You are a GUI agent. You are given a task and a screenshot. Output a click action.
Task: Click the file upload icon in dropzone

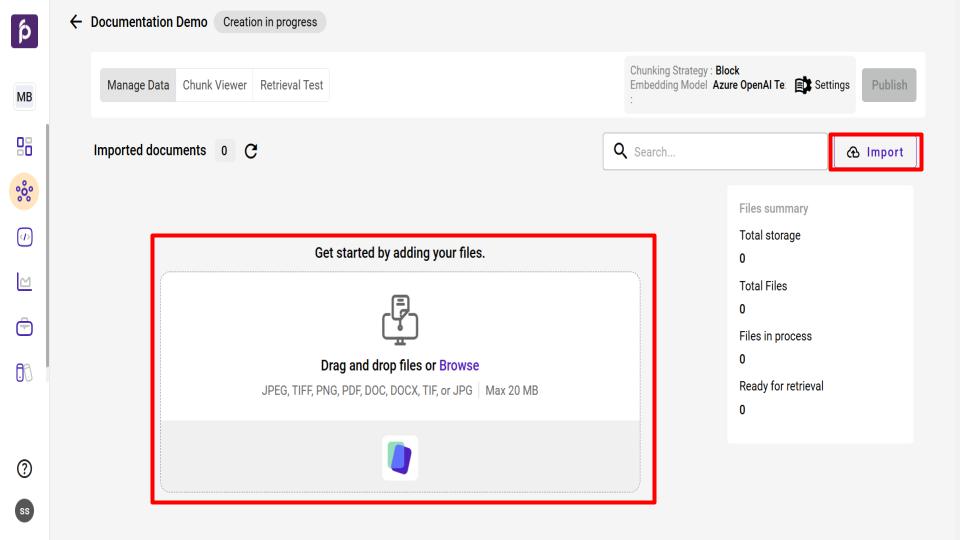(400, 319)
